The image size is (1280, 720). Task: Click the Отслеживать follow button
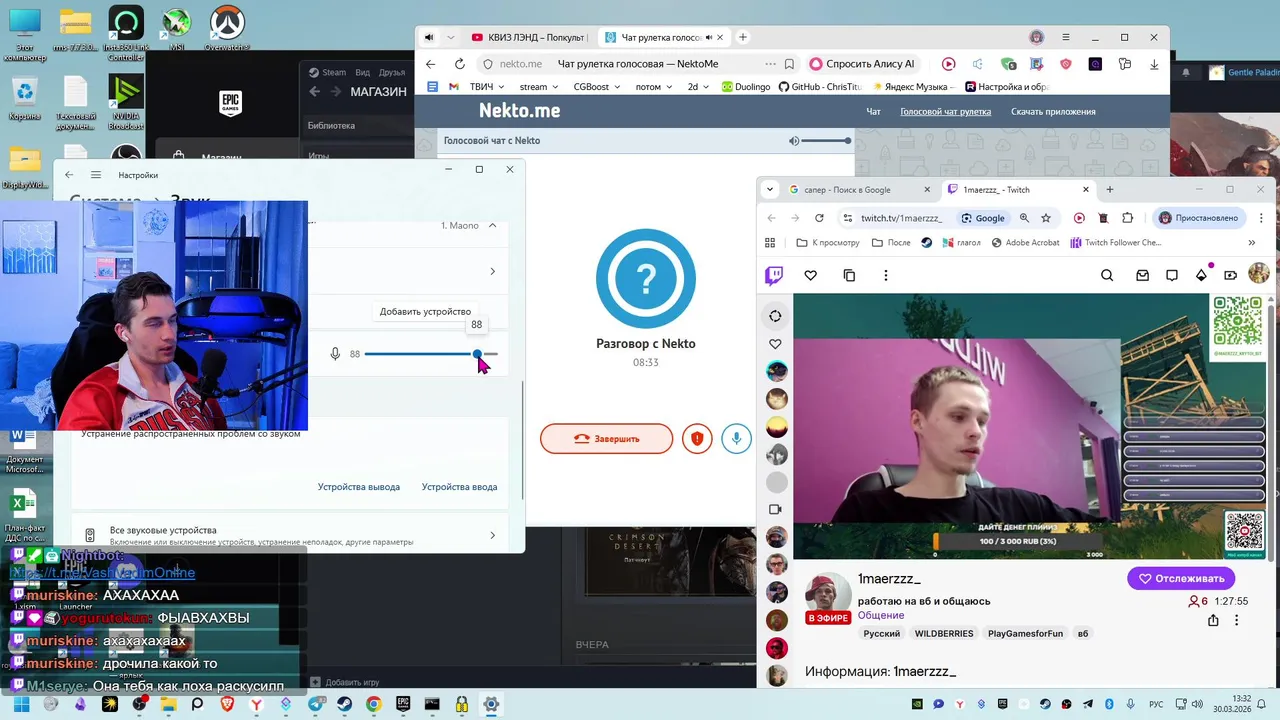coord(1181,578)
